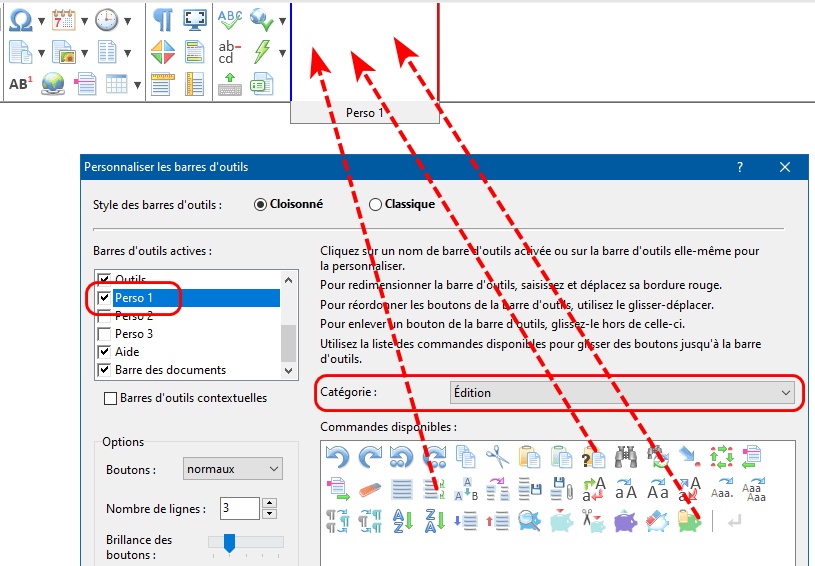
Task: Open the Boutons size dropdown
Action: [x=233, y=469]
